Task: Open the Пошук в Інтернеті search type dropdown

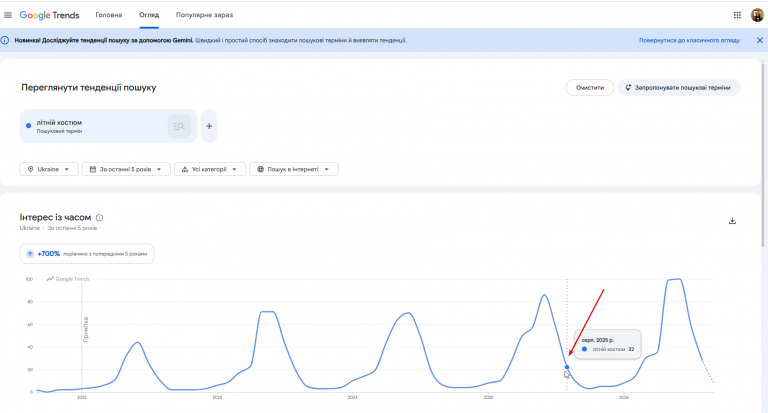Action: pos(293,169)
